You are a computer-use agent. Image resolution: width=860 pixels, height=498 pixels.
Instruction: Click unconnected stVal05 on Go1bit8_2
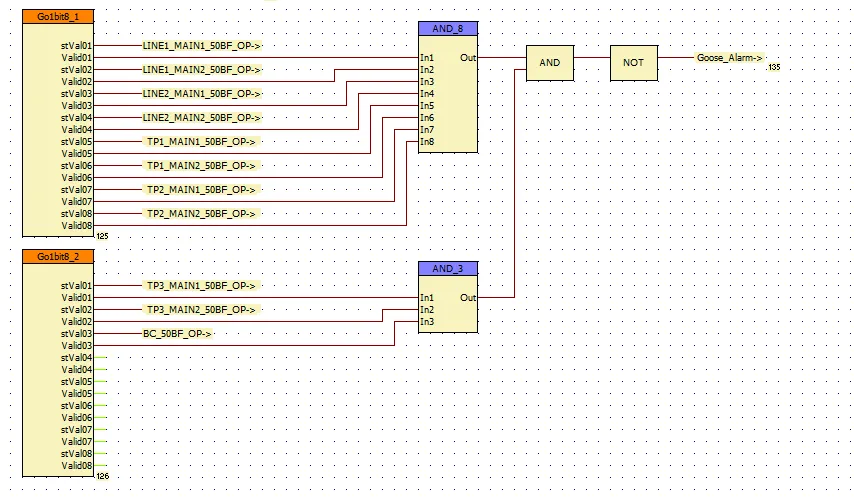click(x=76, y=382)
